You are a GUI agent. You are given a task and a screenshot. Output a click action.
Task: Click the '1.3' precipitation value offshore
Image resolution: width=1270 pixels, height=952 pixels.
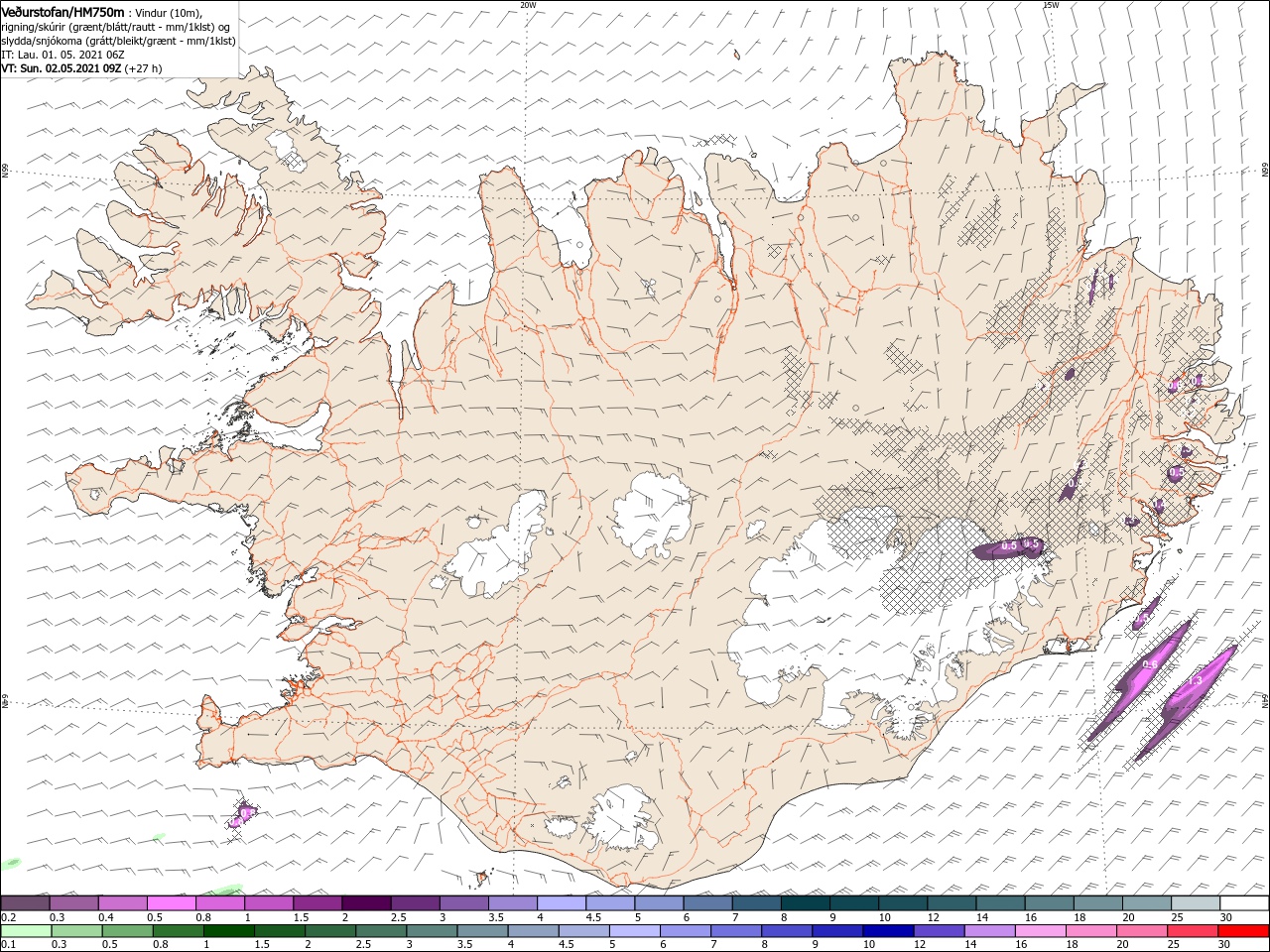[x=1195, y=681]
